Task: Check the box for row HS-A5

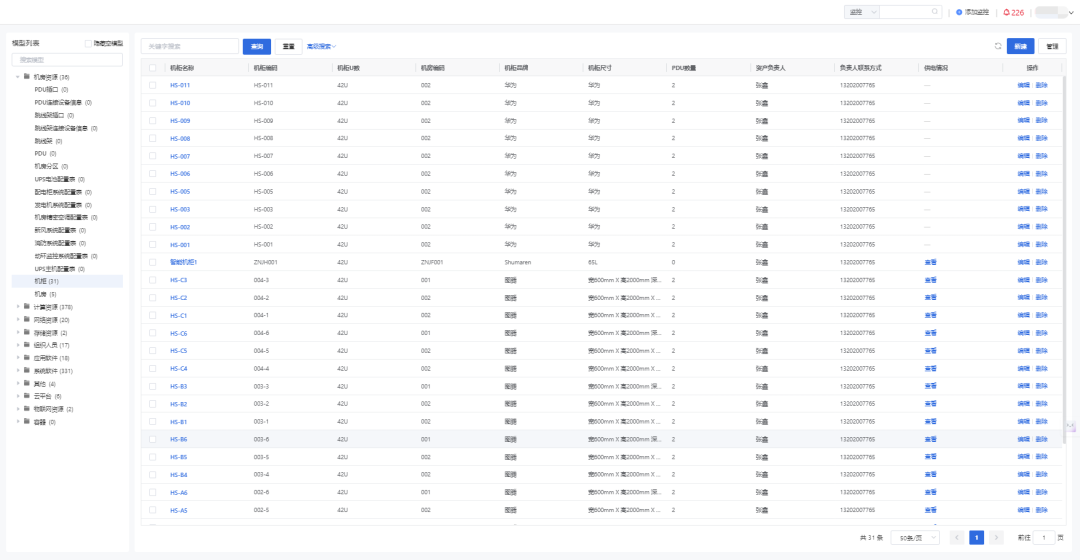Action: pos(152,510)
